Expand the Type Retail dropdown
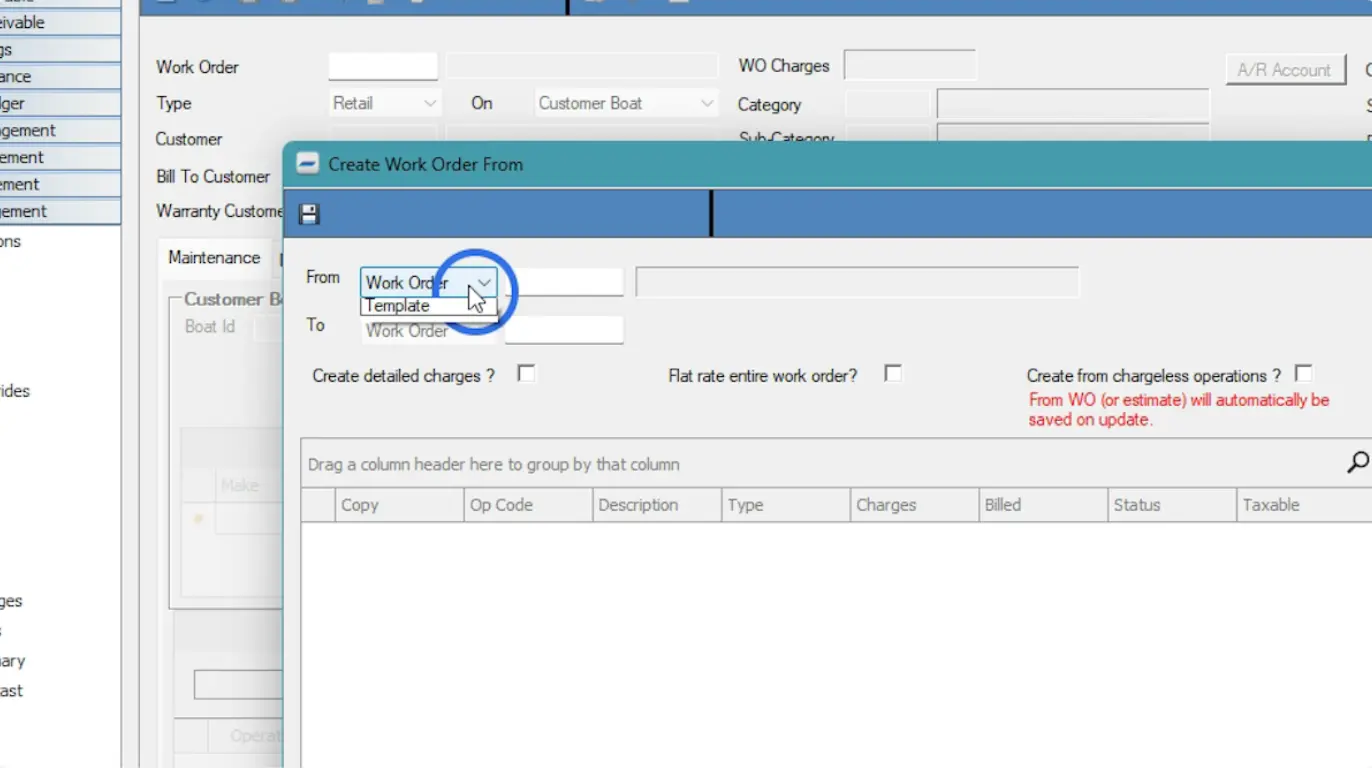Image resolution: width=1372 pixels, height=768 pixels. tap(430, 103)
